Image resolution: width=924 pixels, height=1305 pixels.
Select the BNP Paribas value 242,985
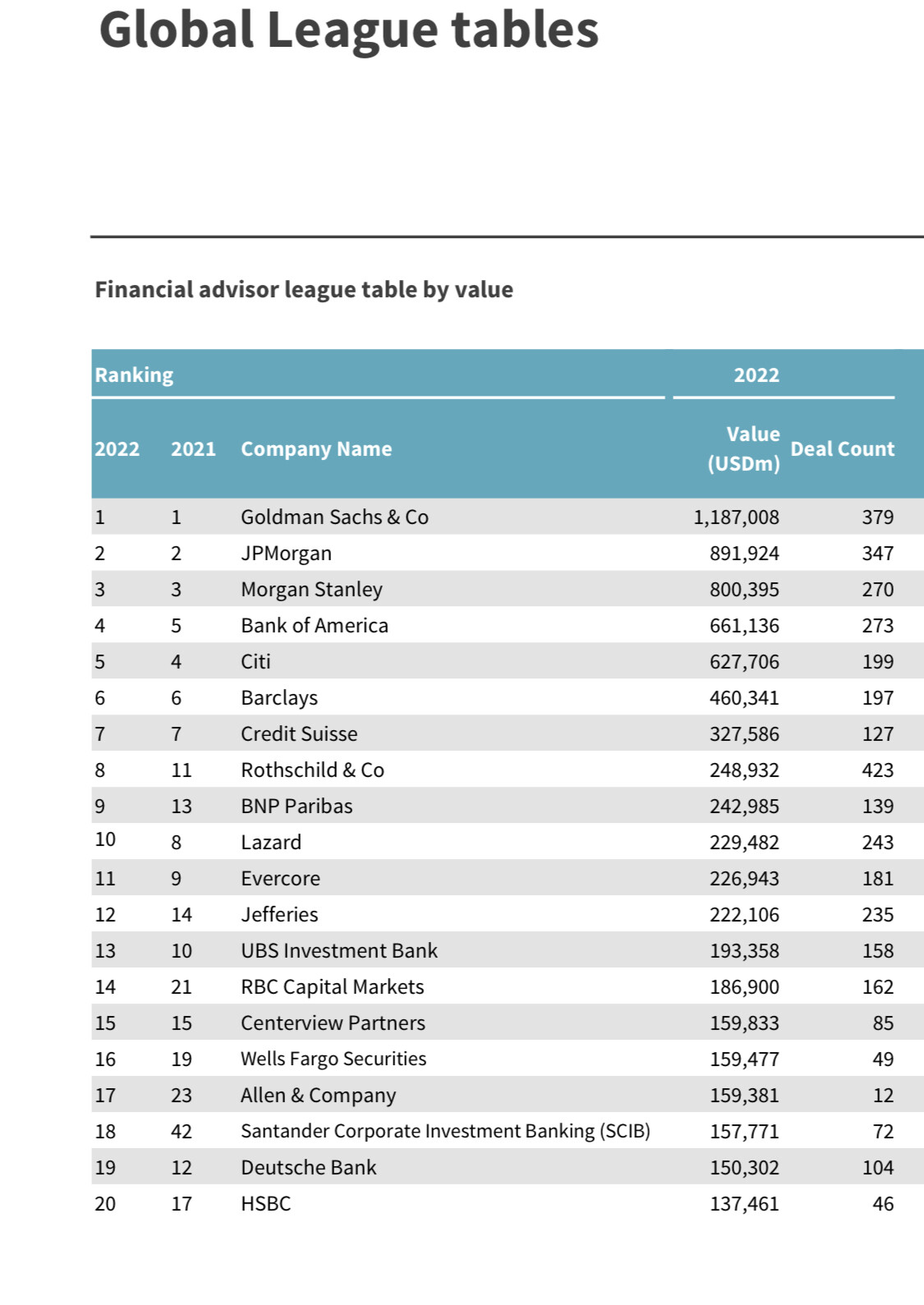[x=744, y=806]
